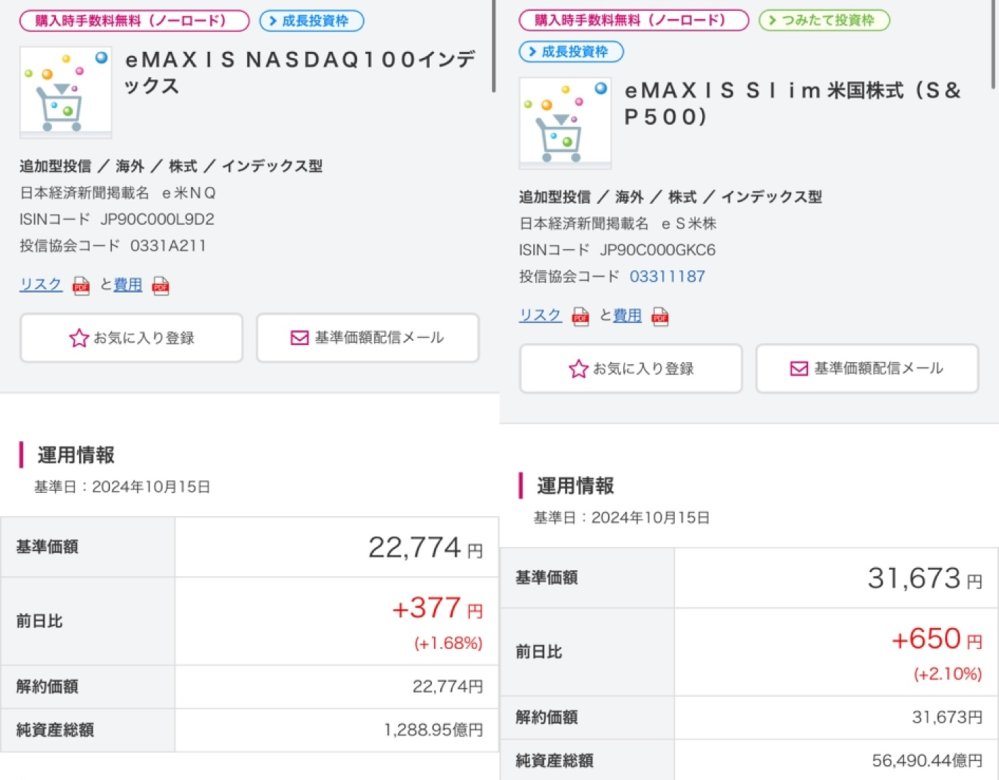Open the right 成長投資枠 tag under the no-load label

(x=571, y=52)
